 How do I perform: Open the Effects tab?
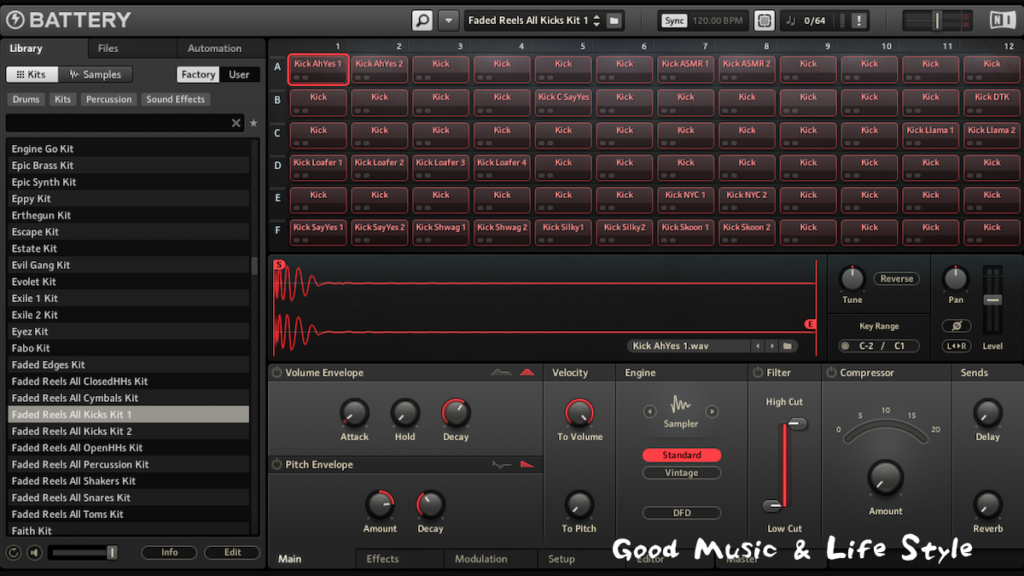point(383,559)
